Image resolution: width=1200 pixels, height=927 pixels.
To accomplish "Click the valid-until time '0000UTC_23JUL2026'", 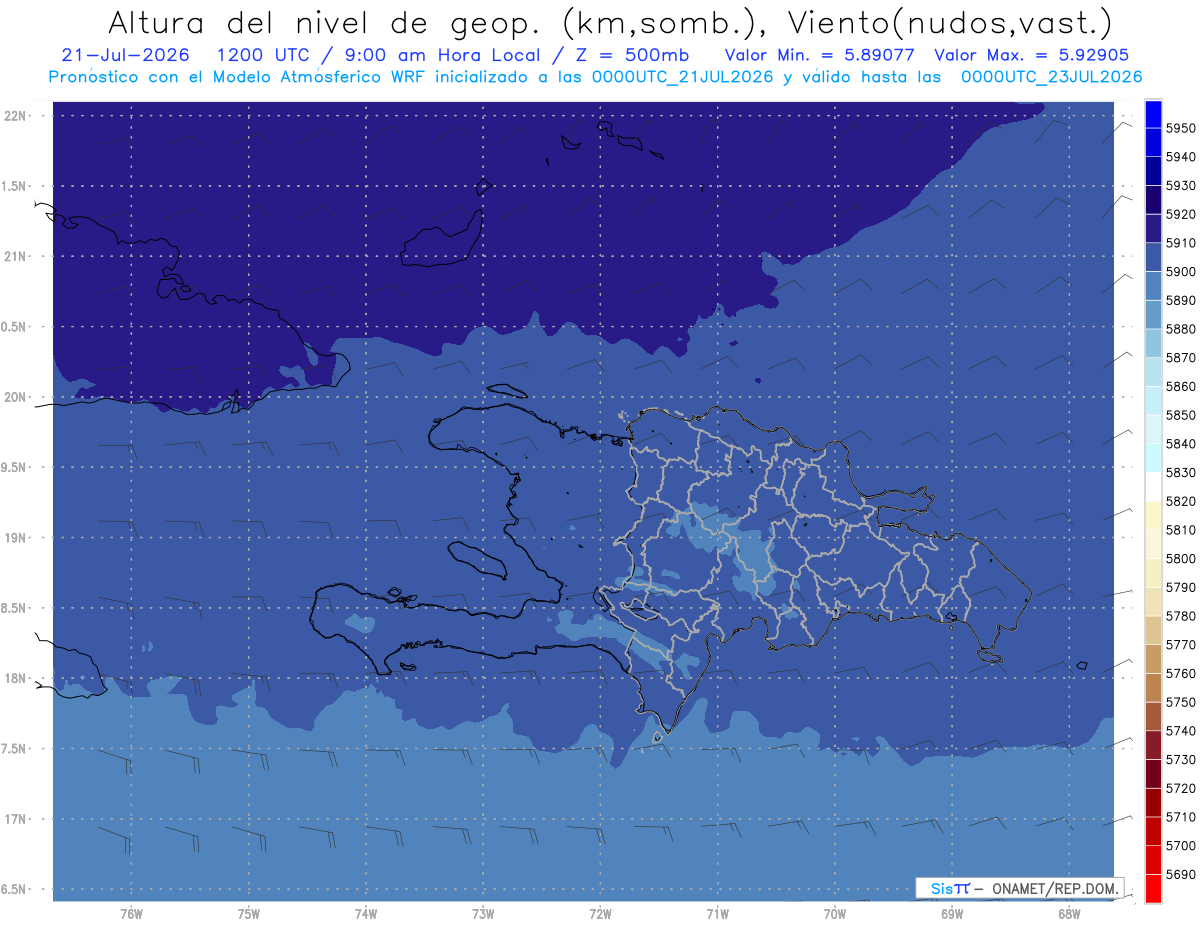I will [1051, 77].
